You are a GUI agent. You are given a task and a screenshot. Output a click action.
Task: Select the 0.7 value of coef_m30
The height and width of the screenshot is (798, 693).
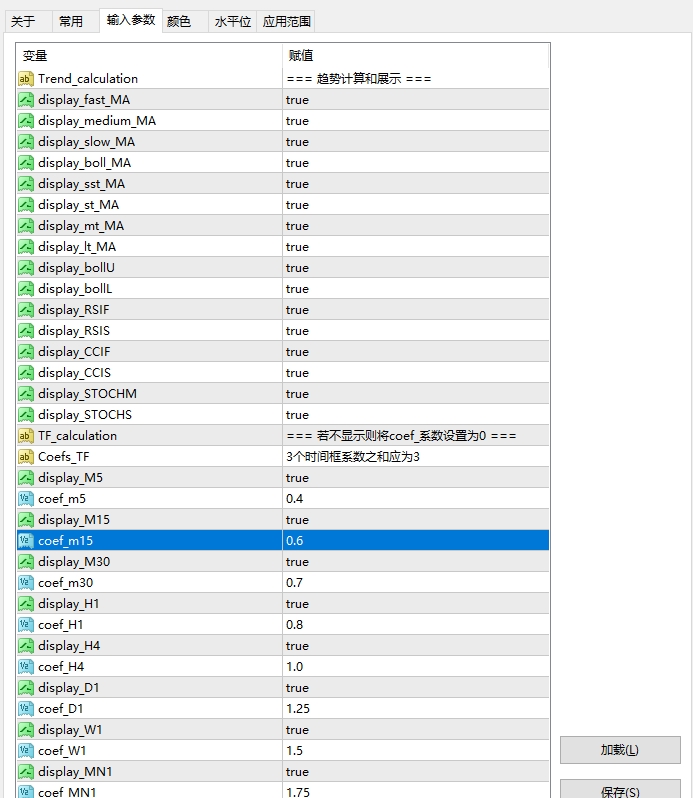pos(295,583)
